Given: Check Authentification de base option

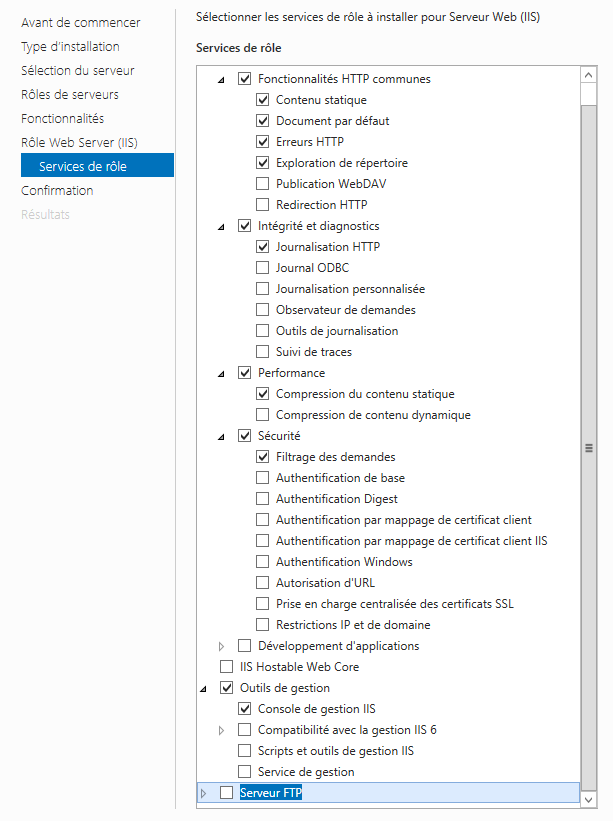Looking at the screenshot, I should pyautogui.click(x=263, y=478).
